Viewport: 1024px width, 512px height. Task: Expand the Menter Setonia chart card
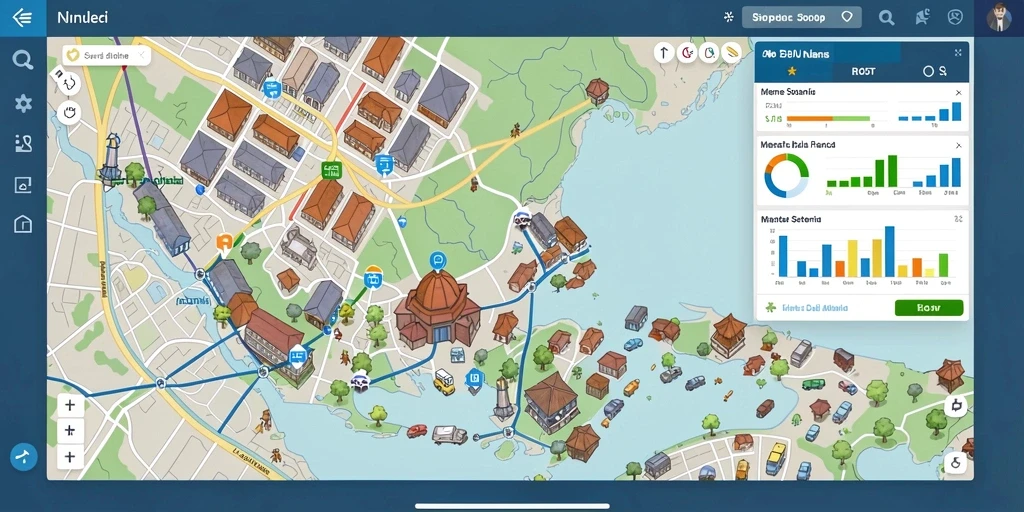point(958,219)
